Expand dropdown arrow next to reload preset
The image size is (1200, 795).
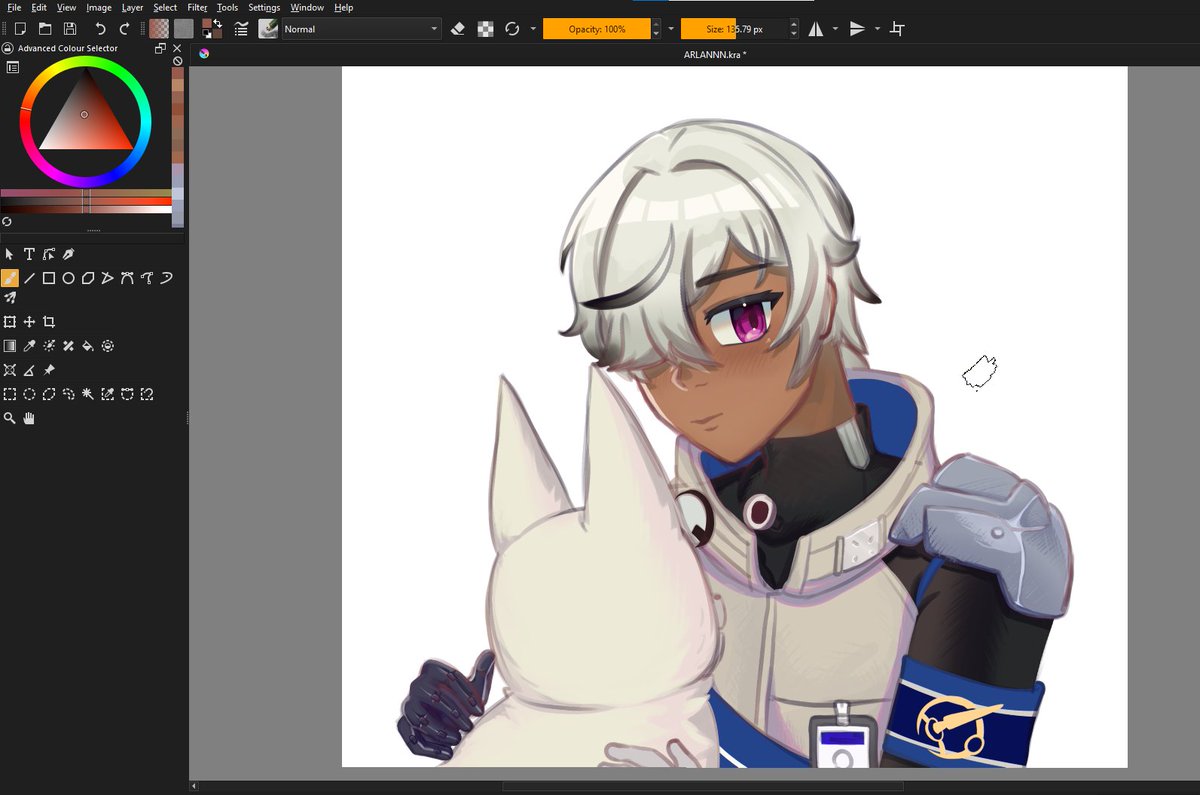533,29
